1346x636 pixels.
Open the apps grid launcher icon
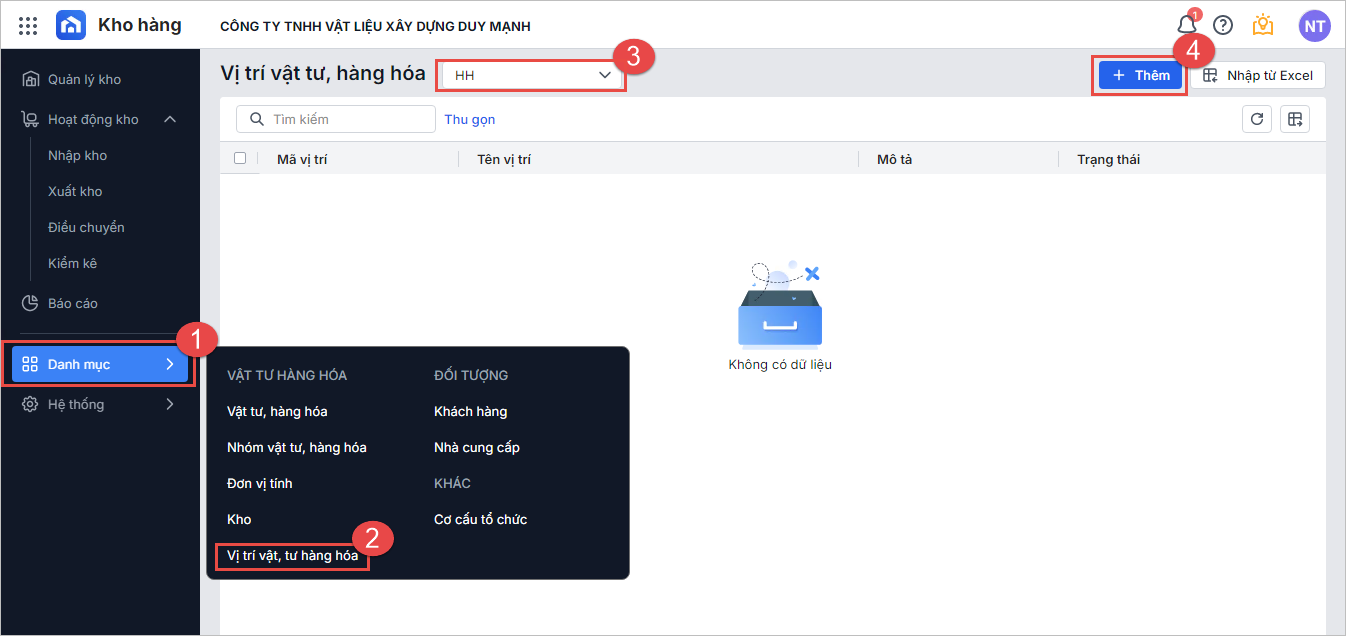click(29, 26)
